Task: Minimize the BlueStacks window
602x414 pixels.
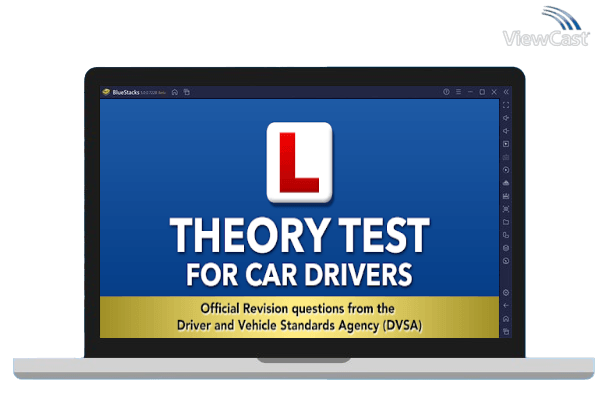Action: tap(470, 92)
